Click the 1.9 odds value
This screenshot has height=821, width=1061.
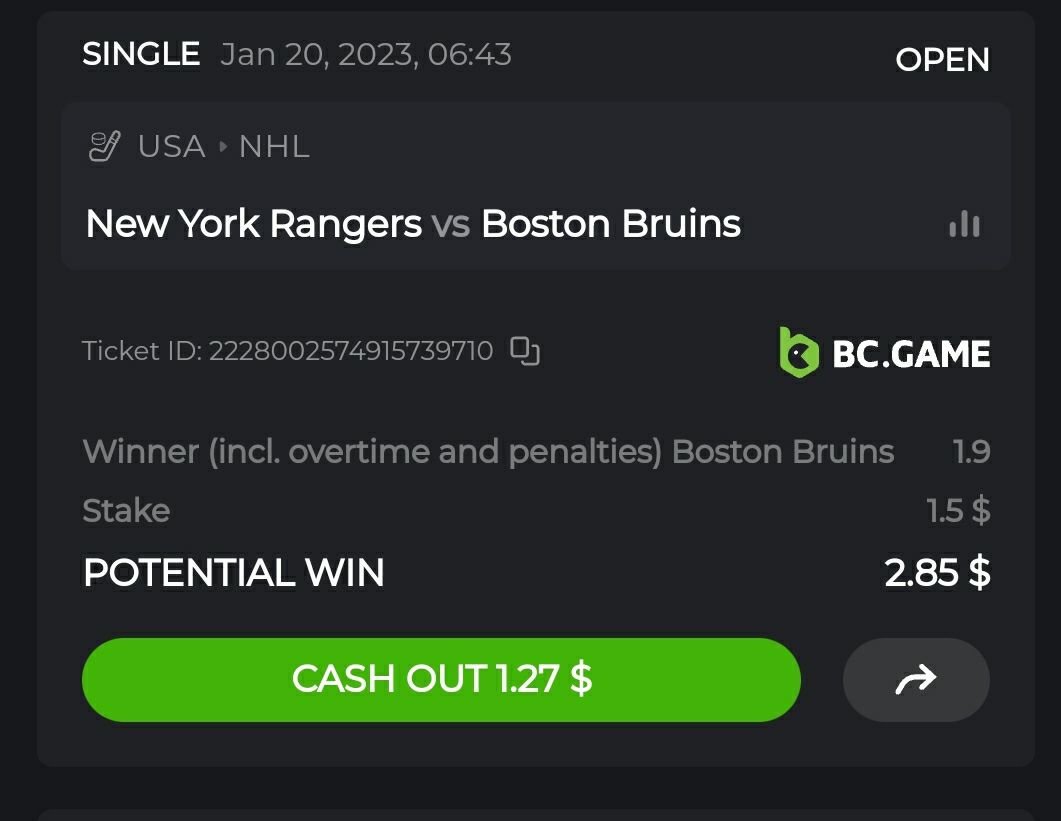click(971, 452)
